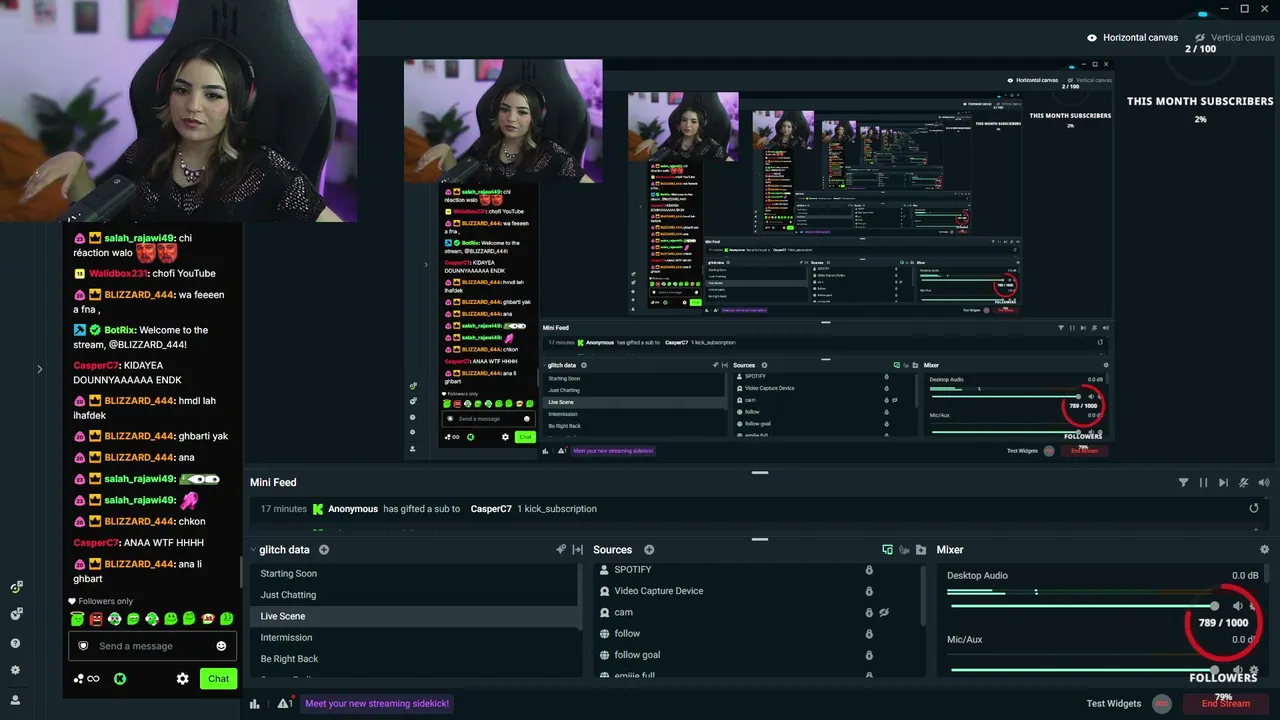The width and height of the screenshot is (1280, 720).
Task: Click the green Kick logo icon below chat input
Action: click(120, 679)
